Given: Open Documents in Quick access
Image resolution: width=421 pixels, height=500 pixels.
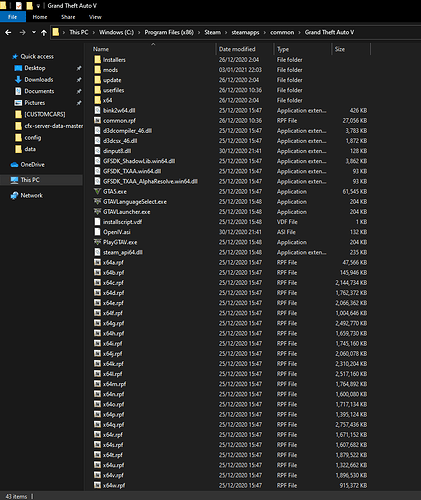Looking at the screenshot, I should (39, 91).
